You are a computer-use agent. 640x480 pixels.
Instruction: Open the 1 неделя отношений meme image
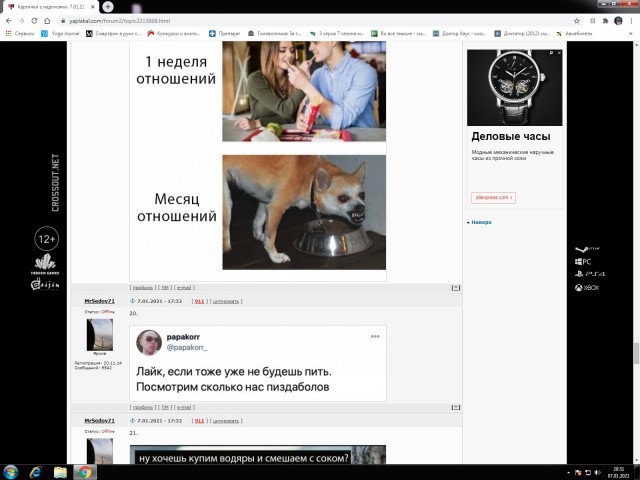click(258, 159)
